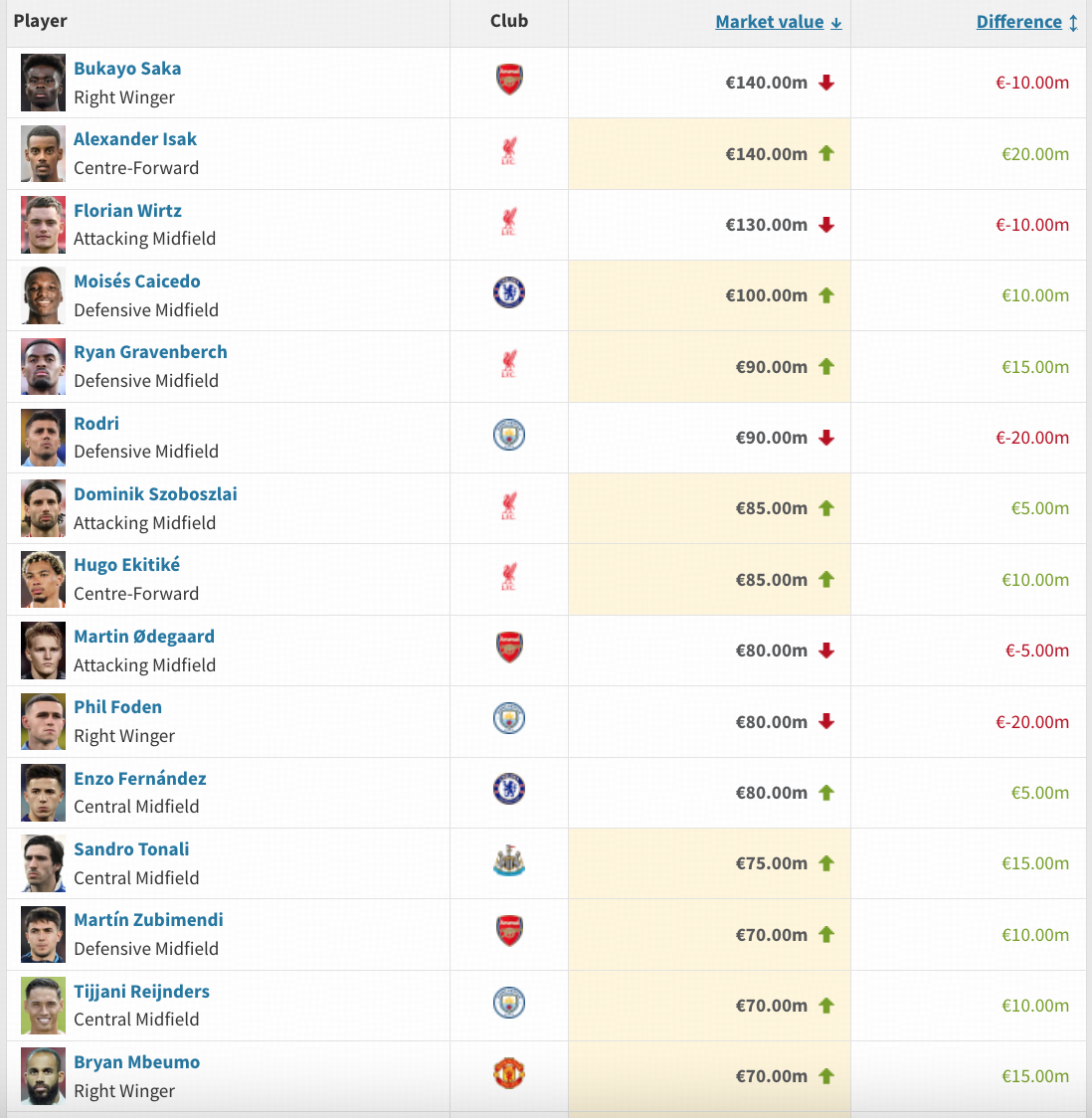This screenshot has width=1092, height=1118.
Task: Click Tijjani Reijnders' player photo
Action: [x=43, y=1005]
